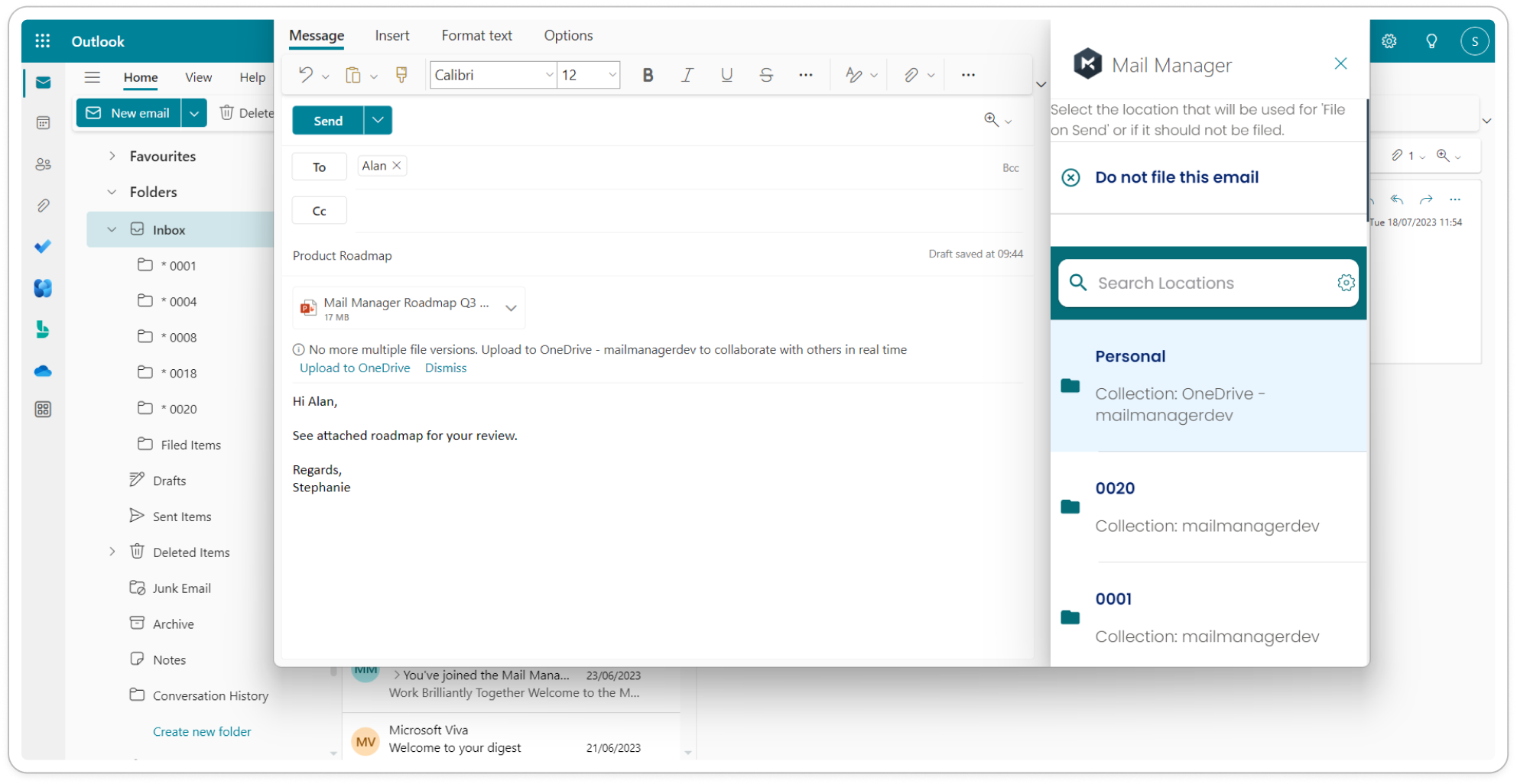Open the Files attachment icon in sidebar
This screenshot has width=1517, height=784.
pos(43,206)
